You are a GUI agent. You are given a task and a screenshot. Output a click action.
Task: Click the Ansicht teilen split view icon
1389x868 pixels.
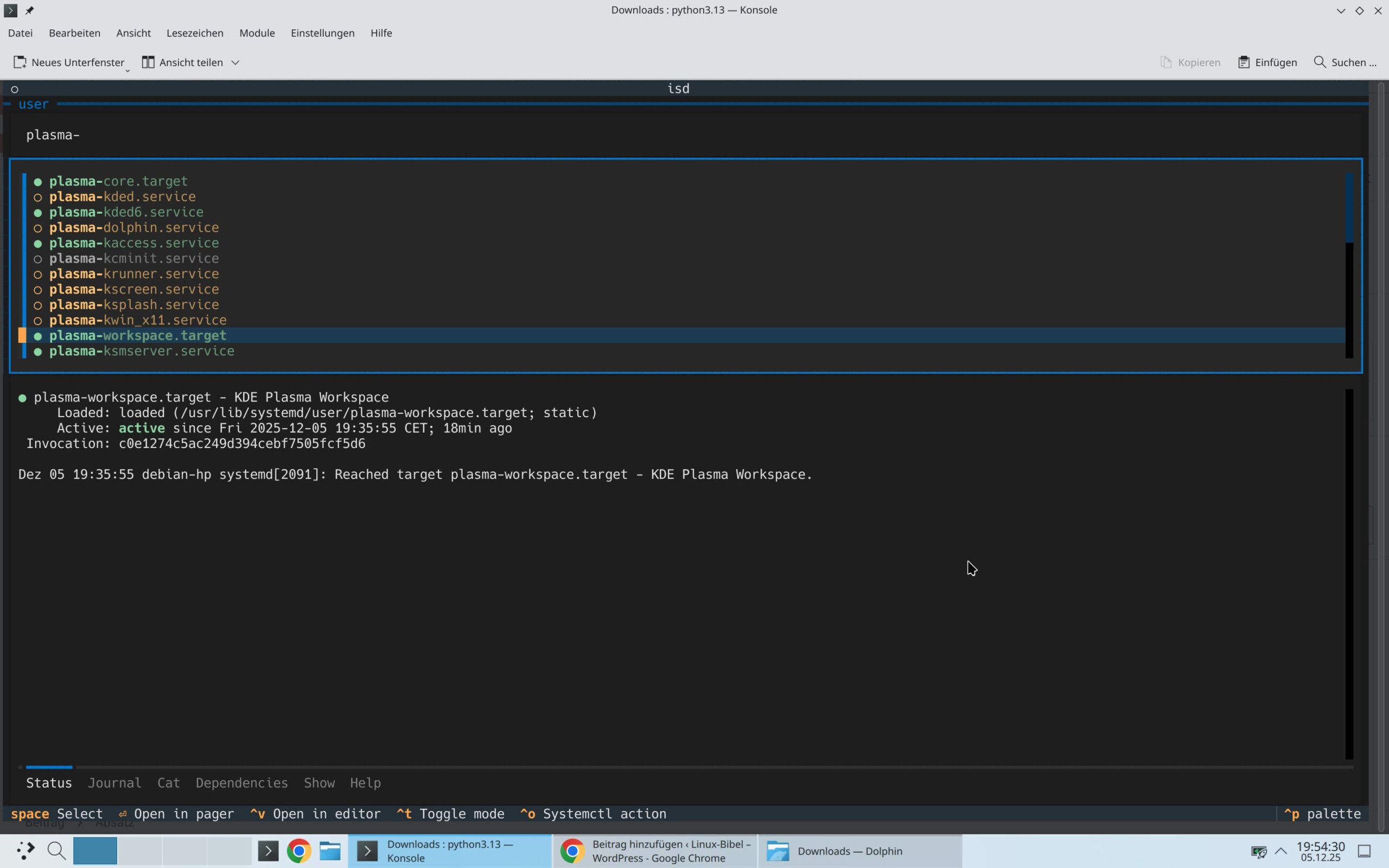click(148, 62)
